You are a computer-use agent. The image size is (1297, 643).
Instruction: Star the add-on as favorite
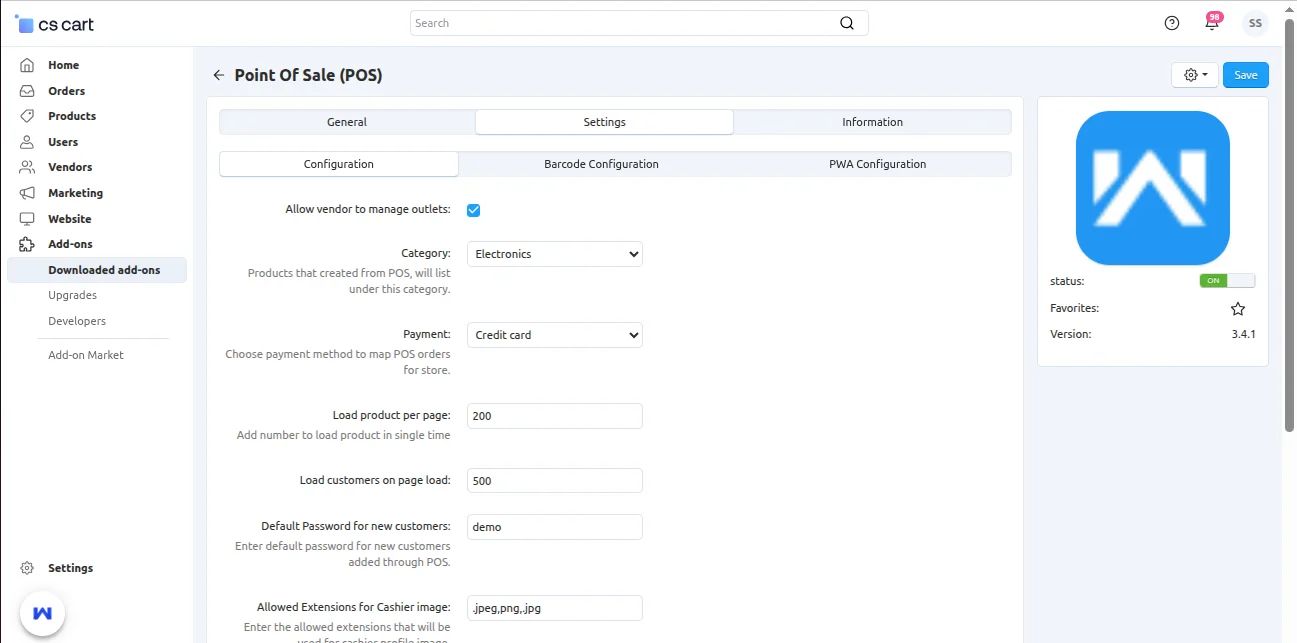(x=1238, y=308)
